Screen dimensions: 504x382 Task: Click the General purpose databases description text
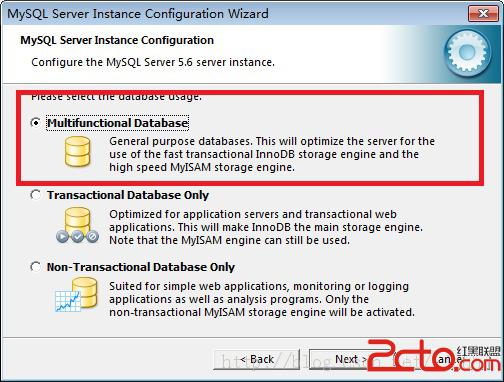(272, 154)
